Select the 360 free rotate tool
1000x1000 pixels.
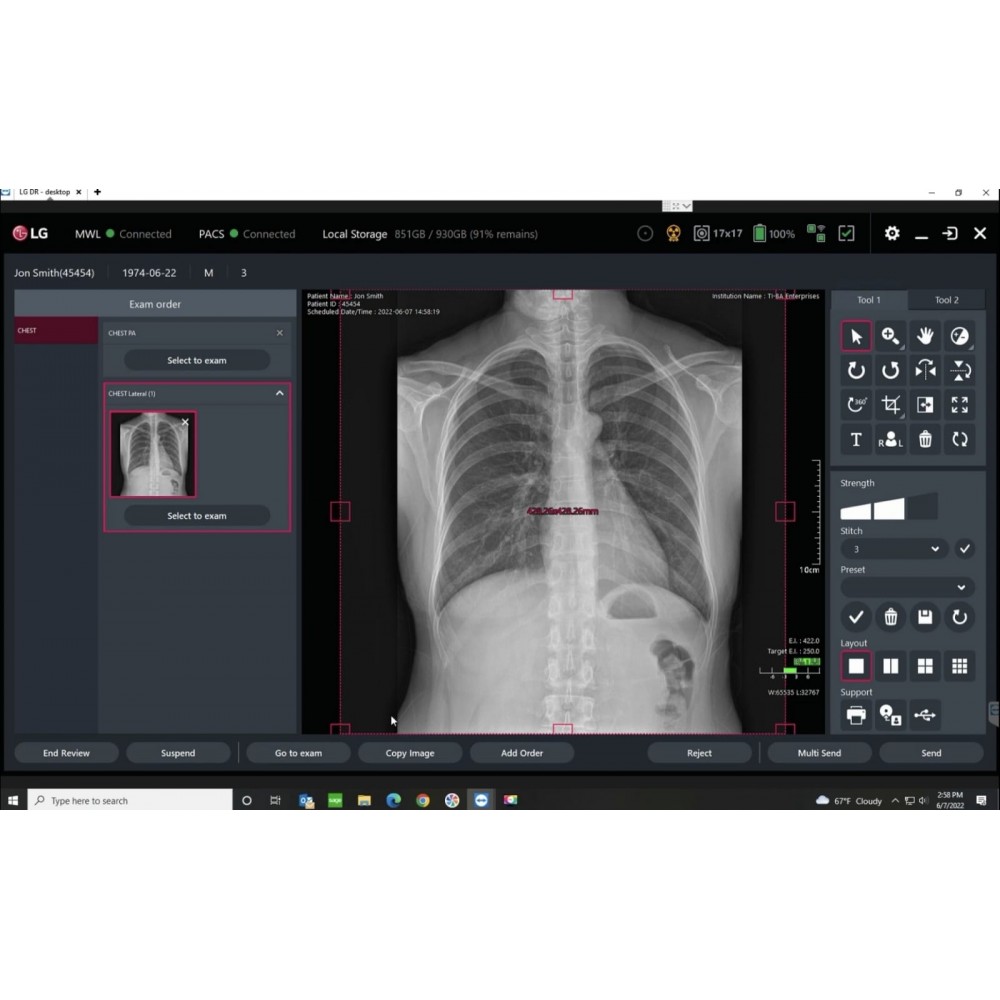tap(856, 404)
